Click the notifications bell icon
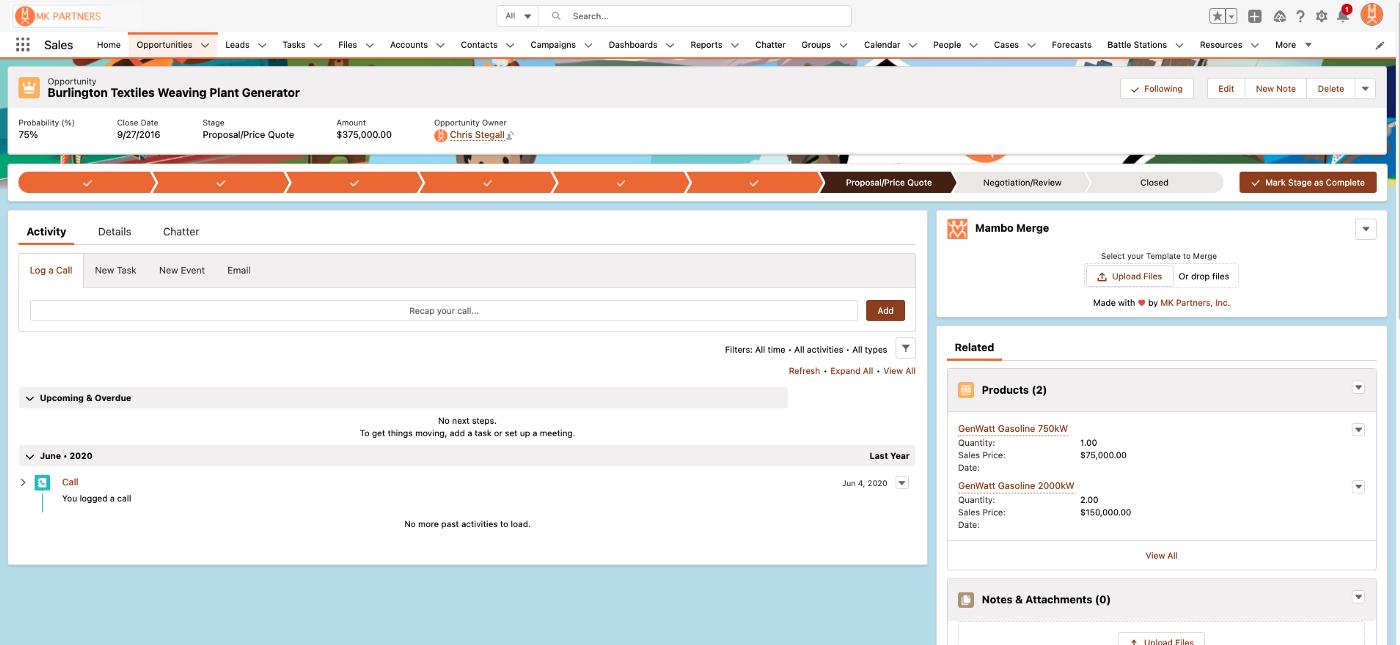This screenshot has height=645, width=1400. tap(1343, 16)
